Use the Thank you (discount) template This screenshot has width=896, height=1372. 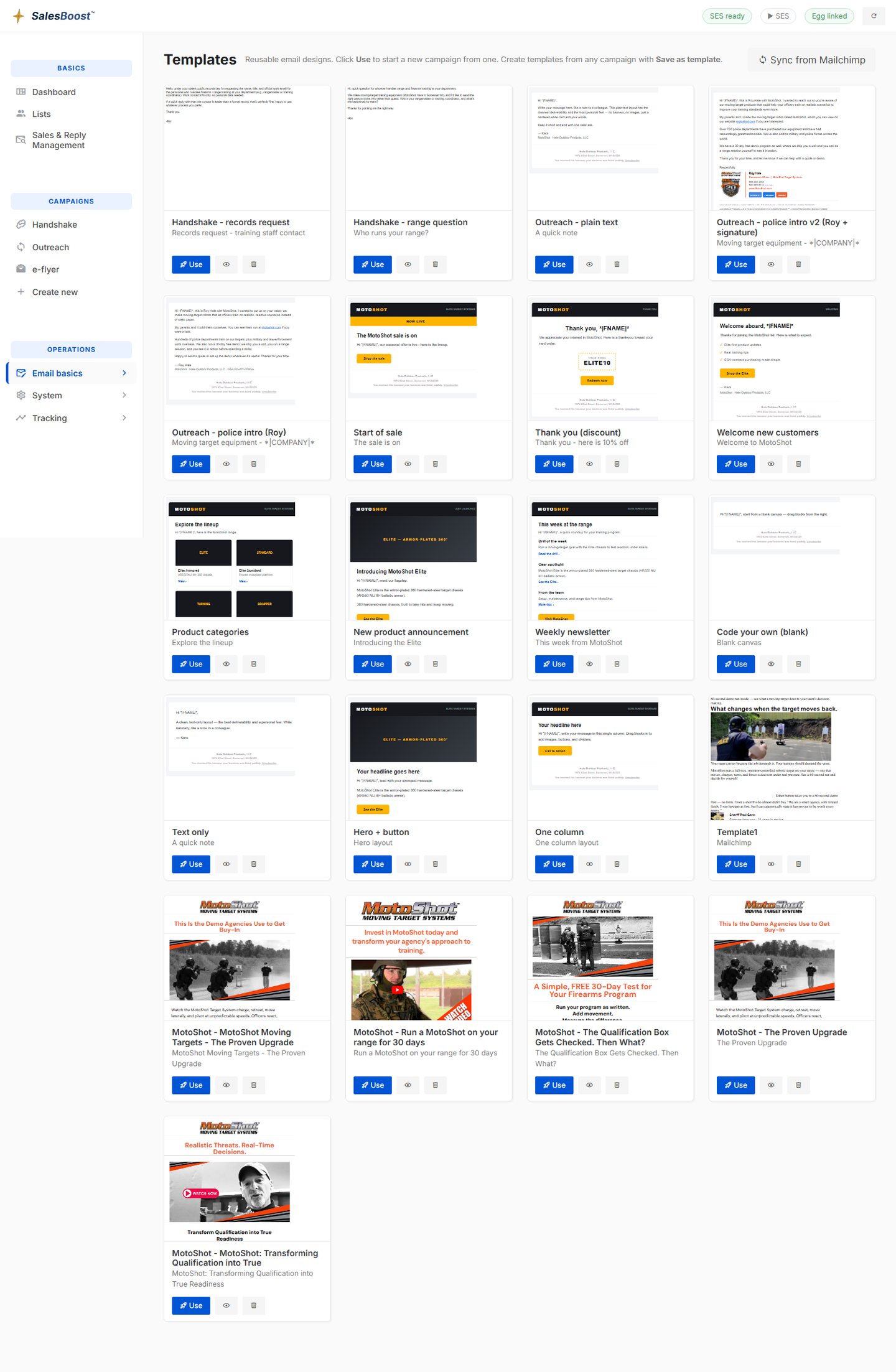point(554,464)
